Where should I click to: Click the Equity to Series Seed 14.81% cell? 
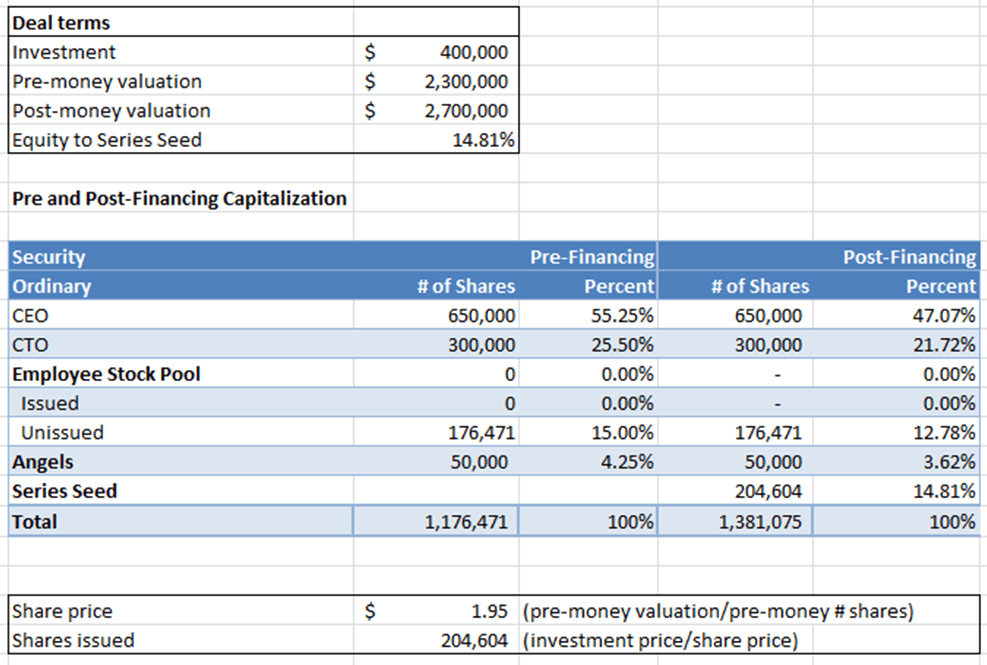436,139
